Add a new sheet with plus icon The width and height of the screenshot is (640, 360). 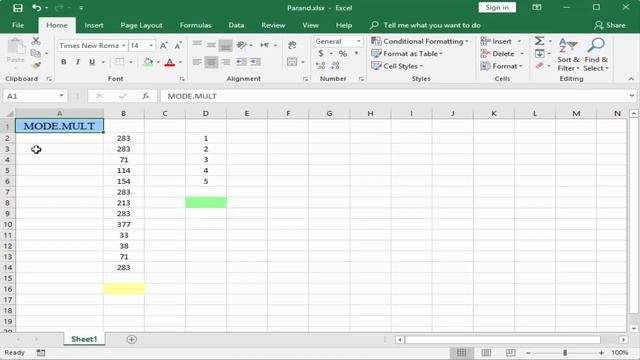point(131,339)
